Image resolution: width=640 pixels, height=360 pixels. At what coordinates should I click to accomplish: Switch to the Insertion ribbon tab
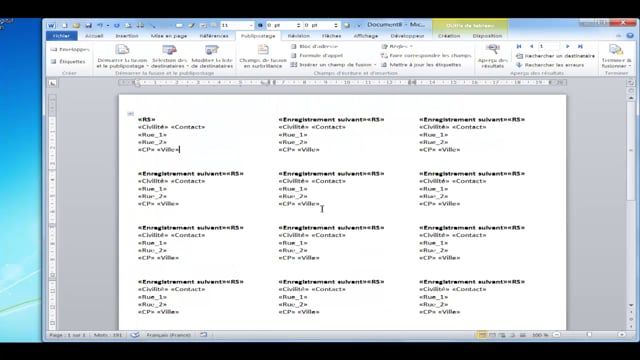127,36
